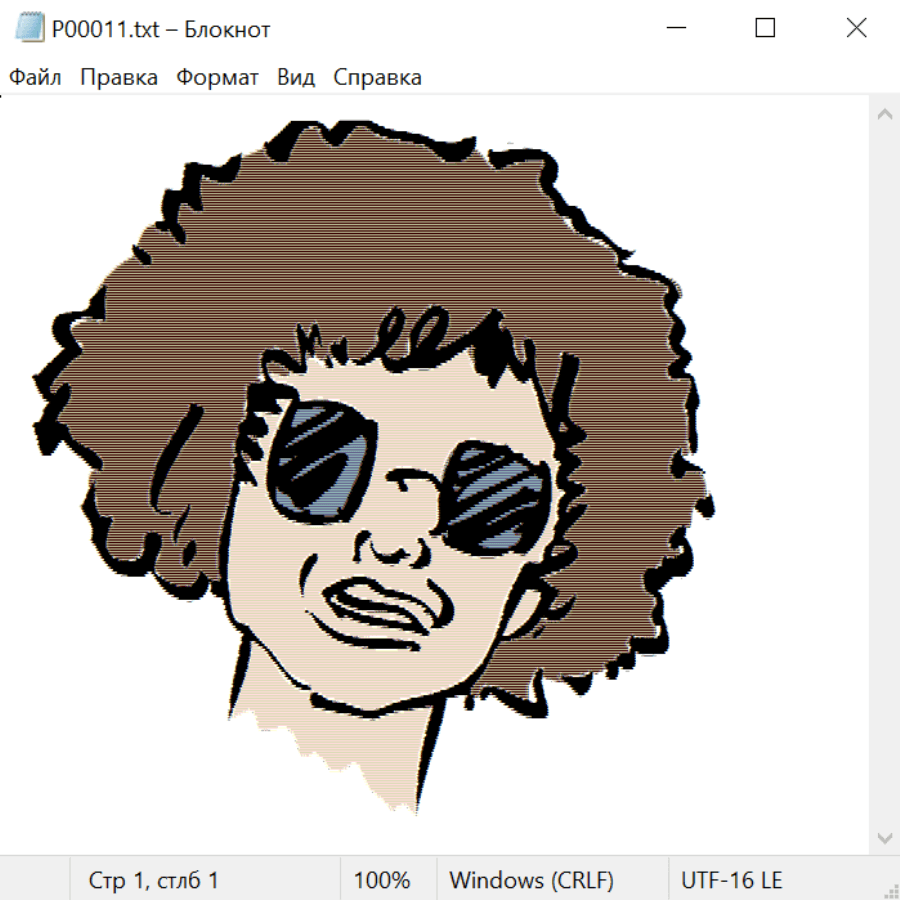
Task: Click the 100% zoom status indicator
Action: (382, 880)
